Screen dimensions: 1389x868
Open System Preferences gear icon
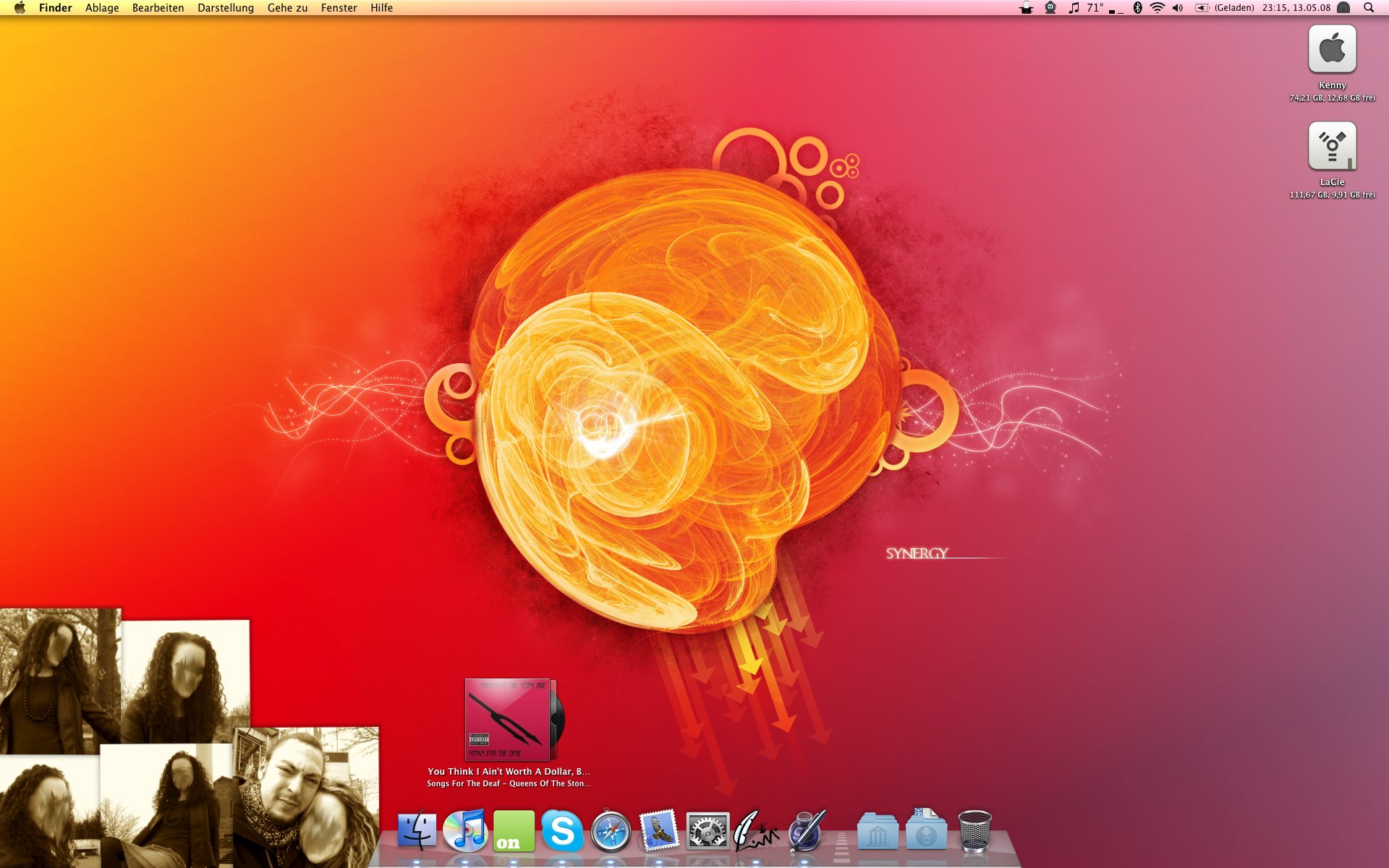coord(707,830)
